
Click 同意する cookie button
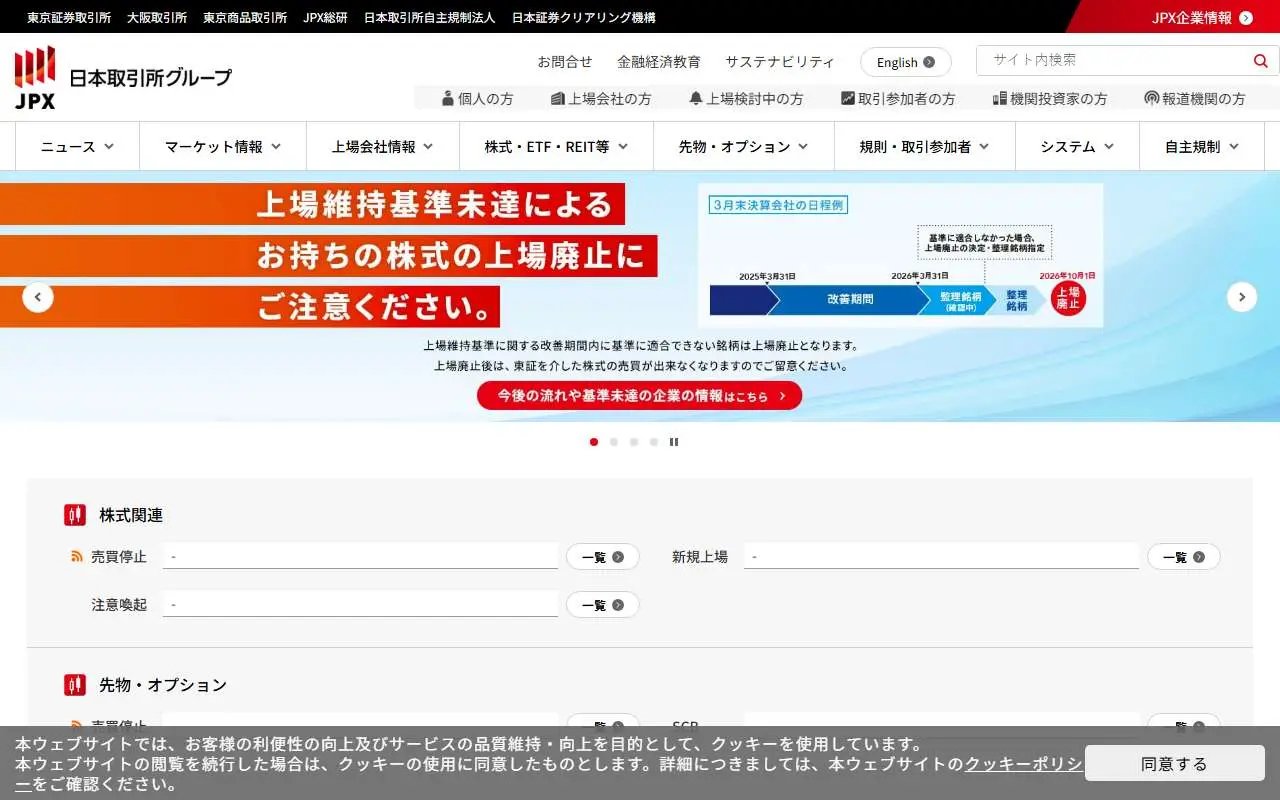click(1175, 764)
